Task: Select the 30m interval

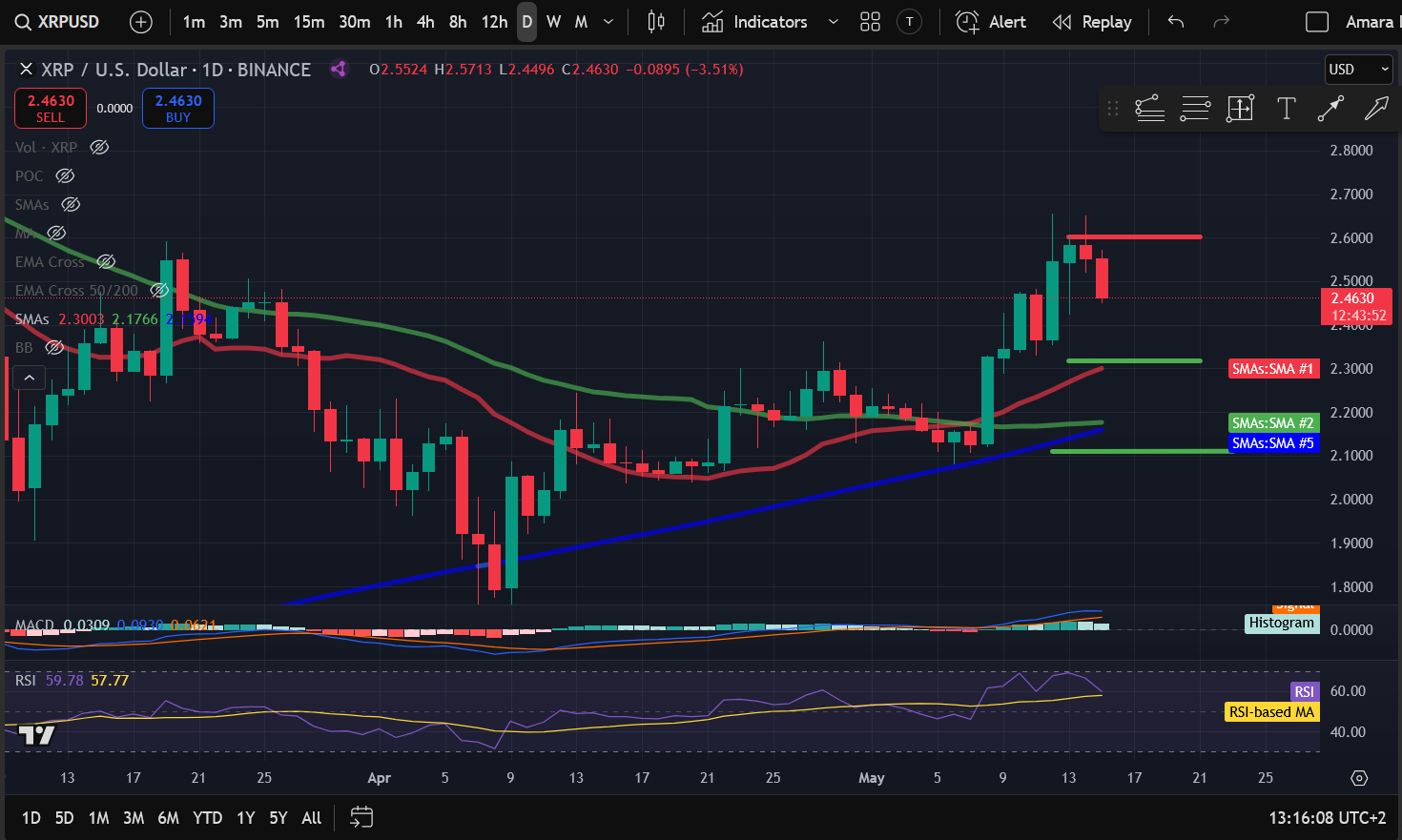Action: [355, 22]
